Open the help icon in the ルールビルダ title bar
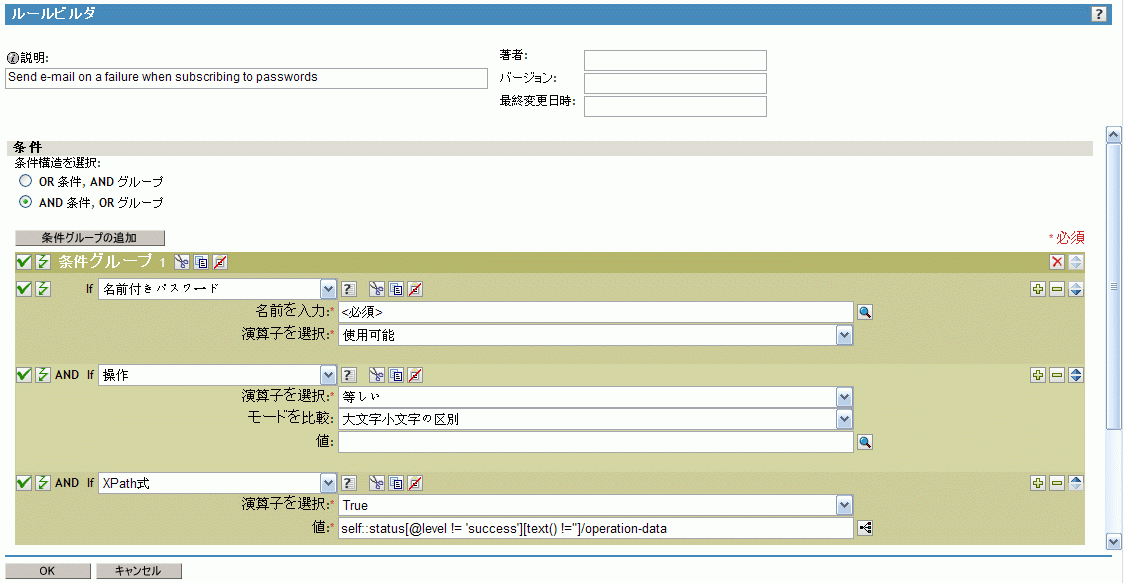The image size is (1124, 583). point(1098,14)
